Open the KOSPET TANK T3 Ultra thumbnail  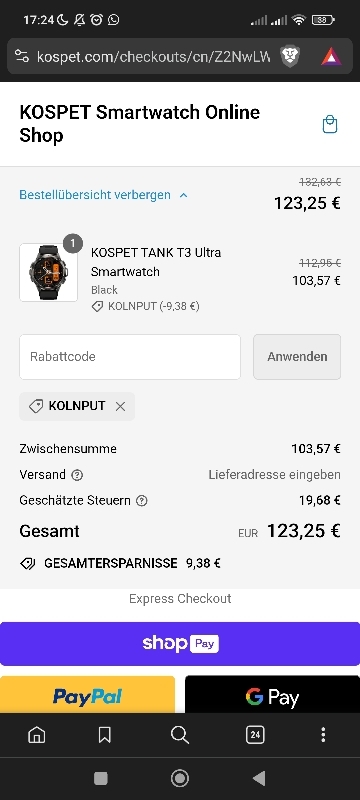coord(48,272)
